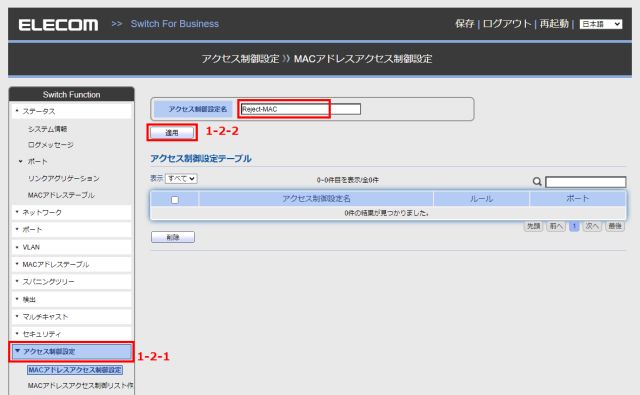Click the アクセス制御設定名 input containing Reject-MAC

[301, 109]
